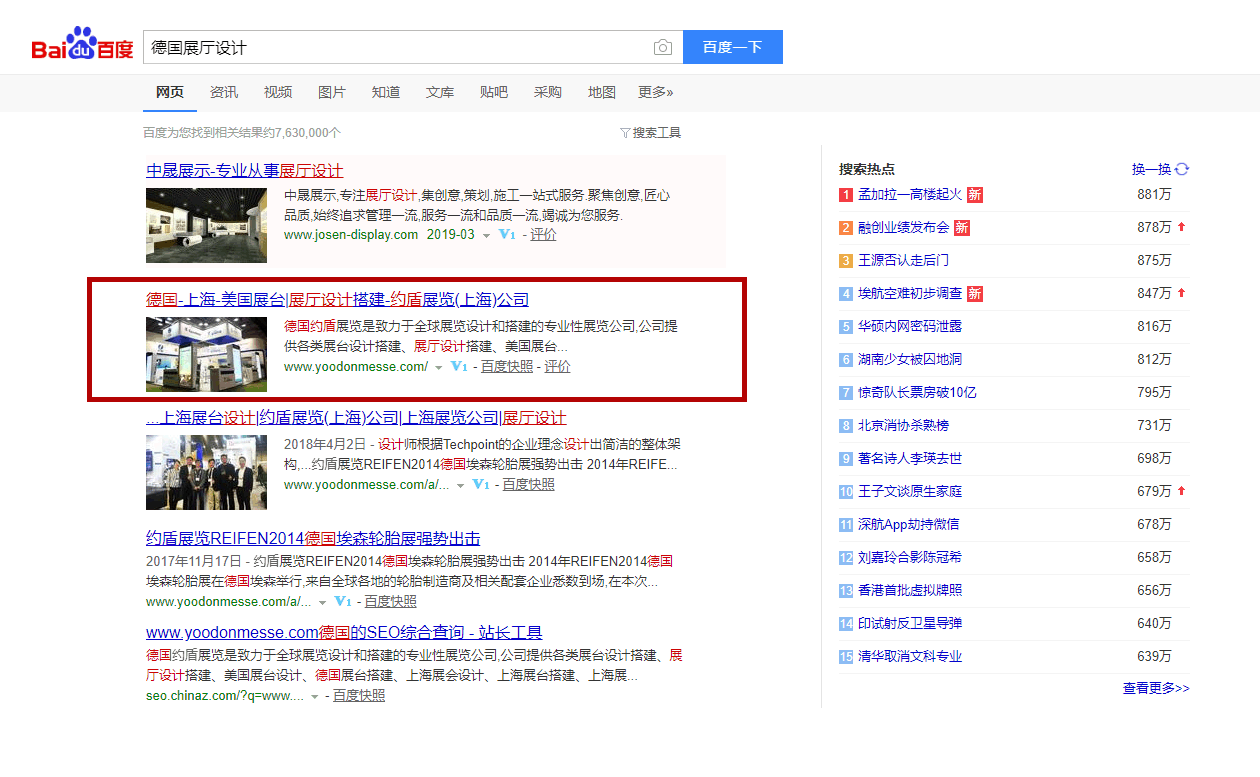Click 换一换 text link
Viewport: 1260px width, 777px height.
1151,169
